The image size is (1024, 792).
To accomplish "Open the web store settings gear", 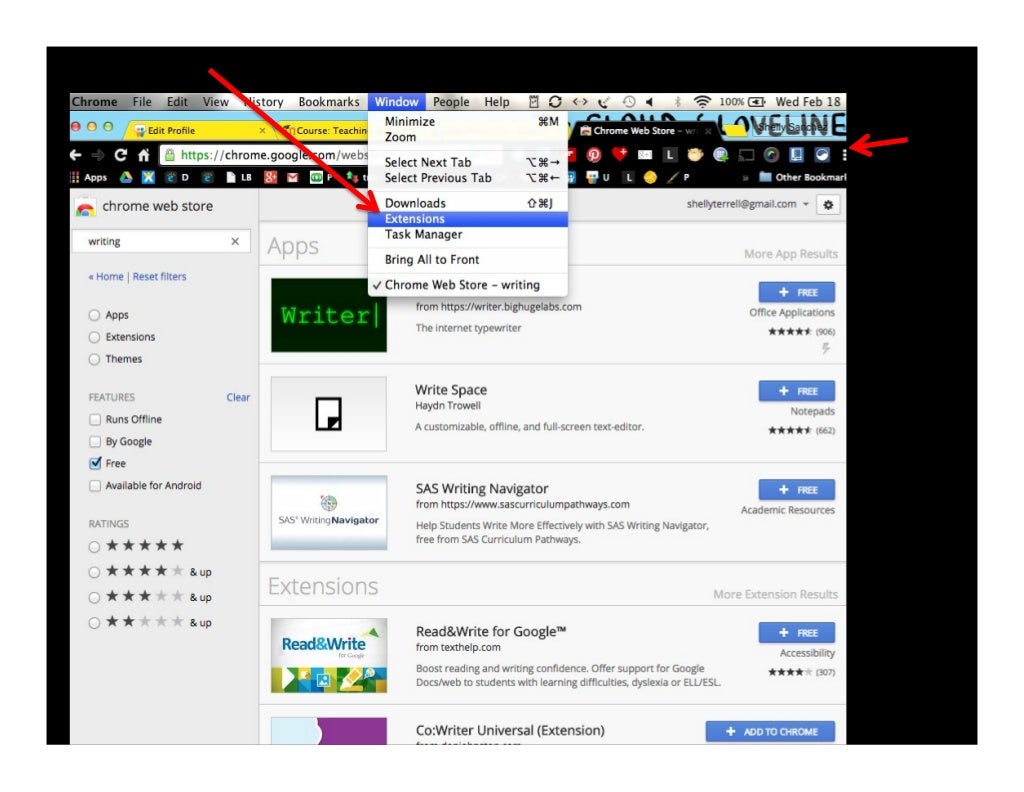I will (828, 205).
